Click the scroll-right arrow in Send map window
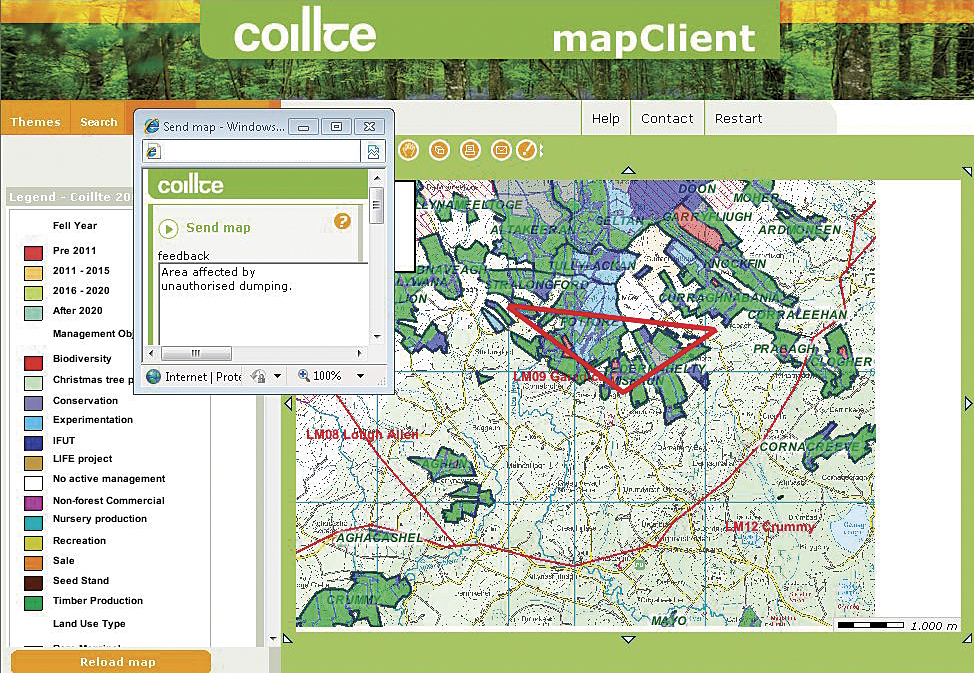Screen dimensions: 974x673 coord(359,353)
